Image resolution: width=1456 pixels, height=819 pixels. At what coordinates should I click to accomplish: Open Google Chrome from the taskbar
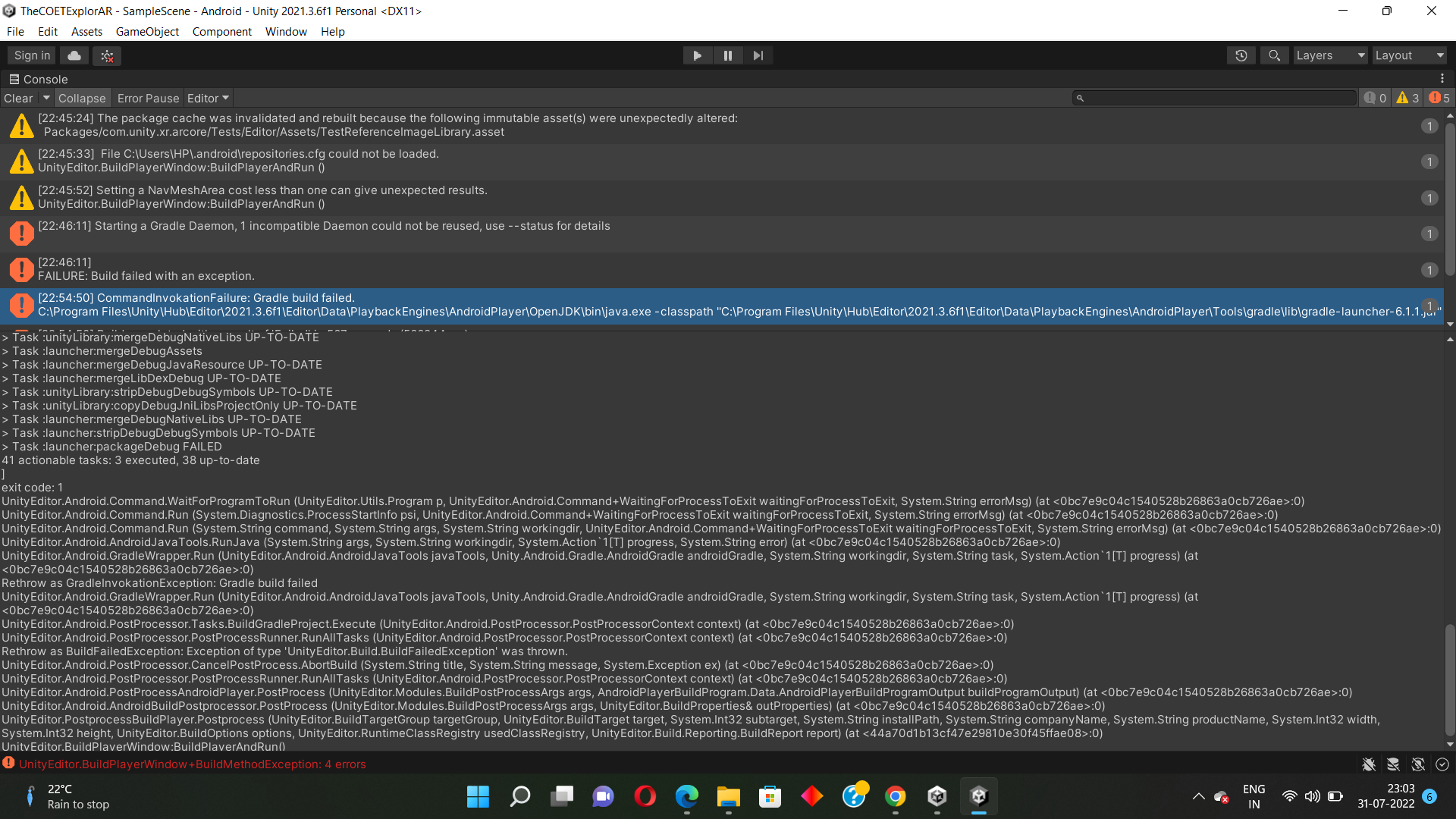[x=895, y=796]
